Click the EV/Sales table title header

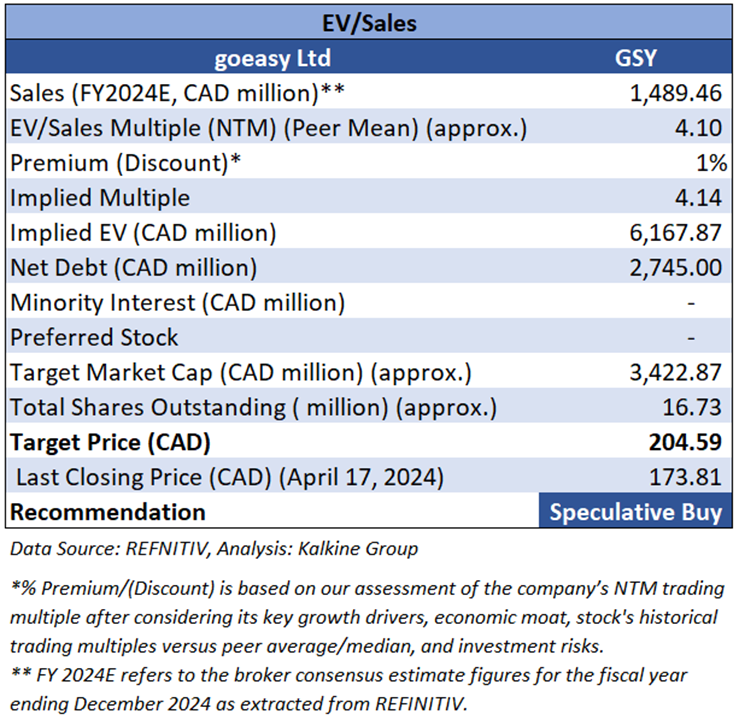click(x=369, y=20)
